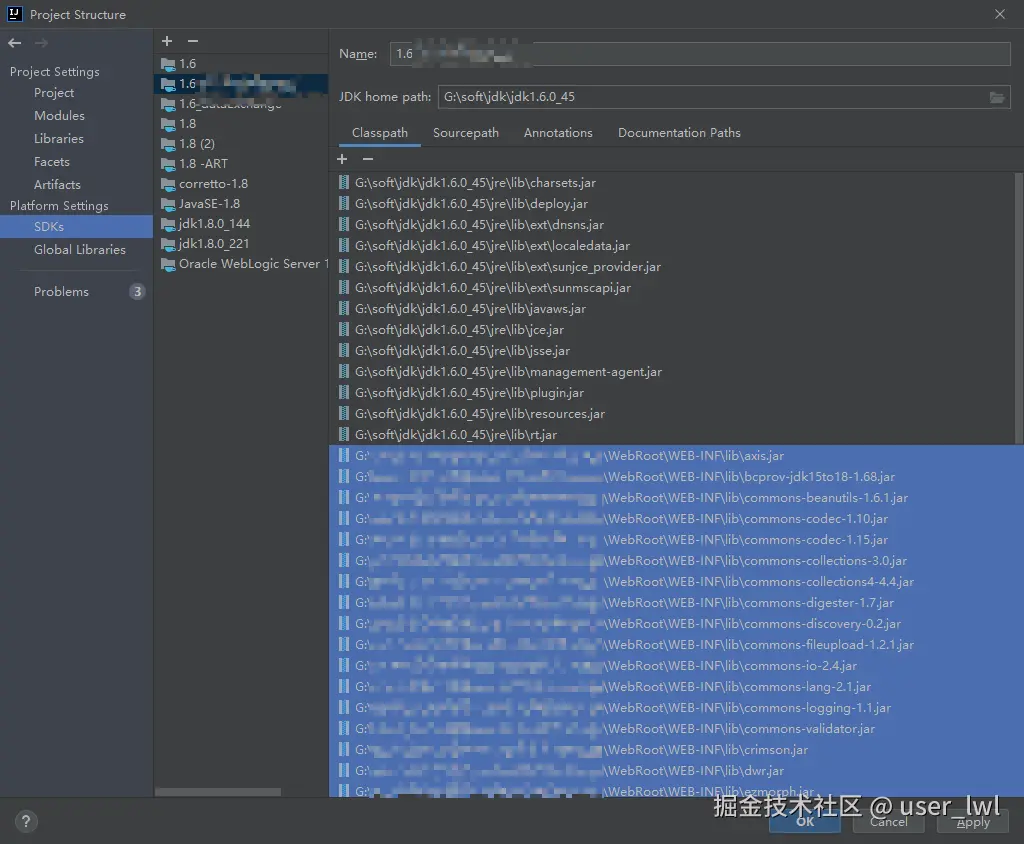Viewport: 1024px width, 844px height.
Task: Select SDKs under Platform Settings
Action: click(x=76, y=227)
